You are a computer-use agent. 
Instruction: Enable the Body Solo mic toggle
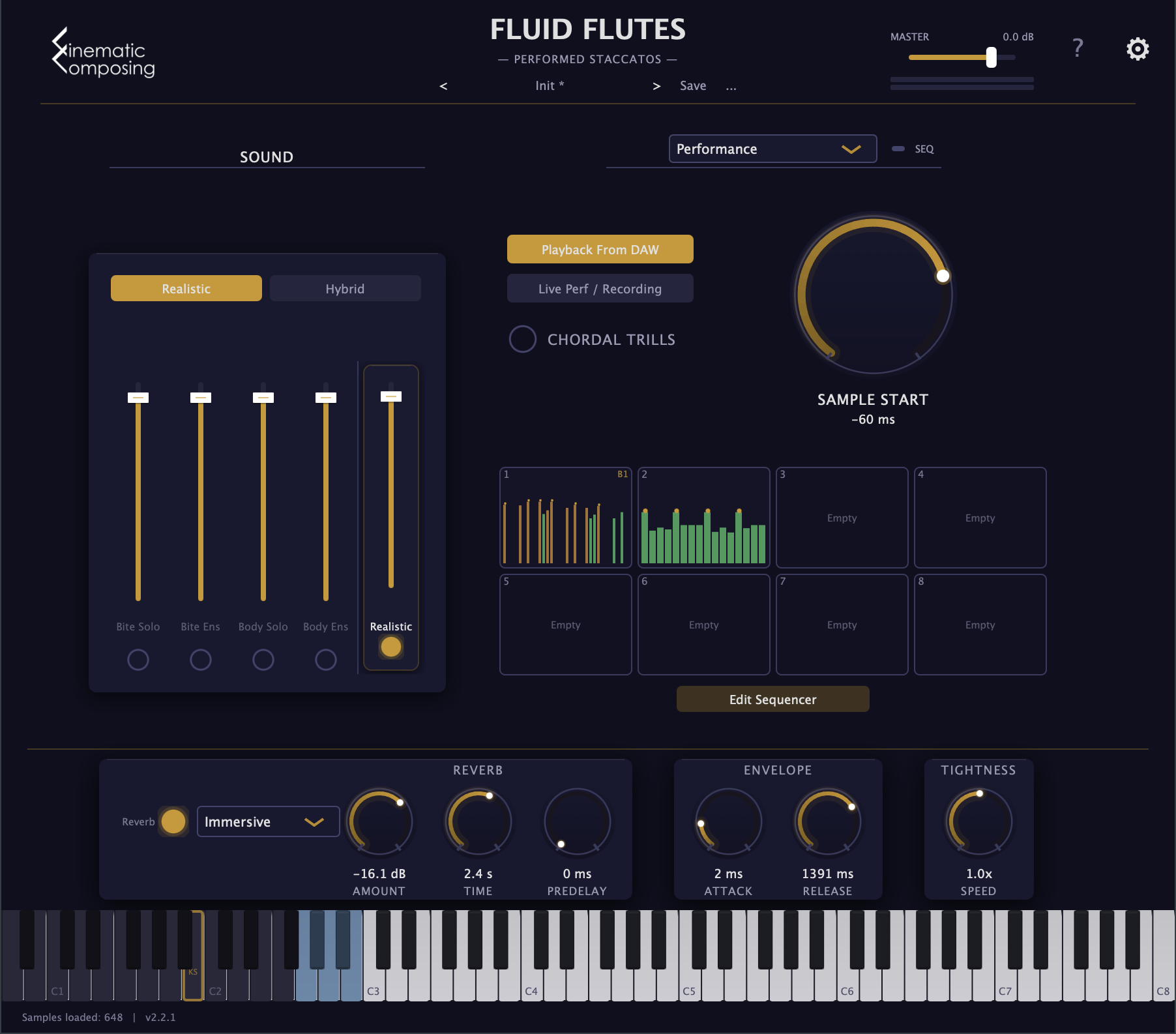(263, 660)
